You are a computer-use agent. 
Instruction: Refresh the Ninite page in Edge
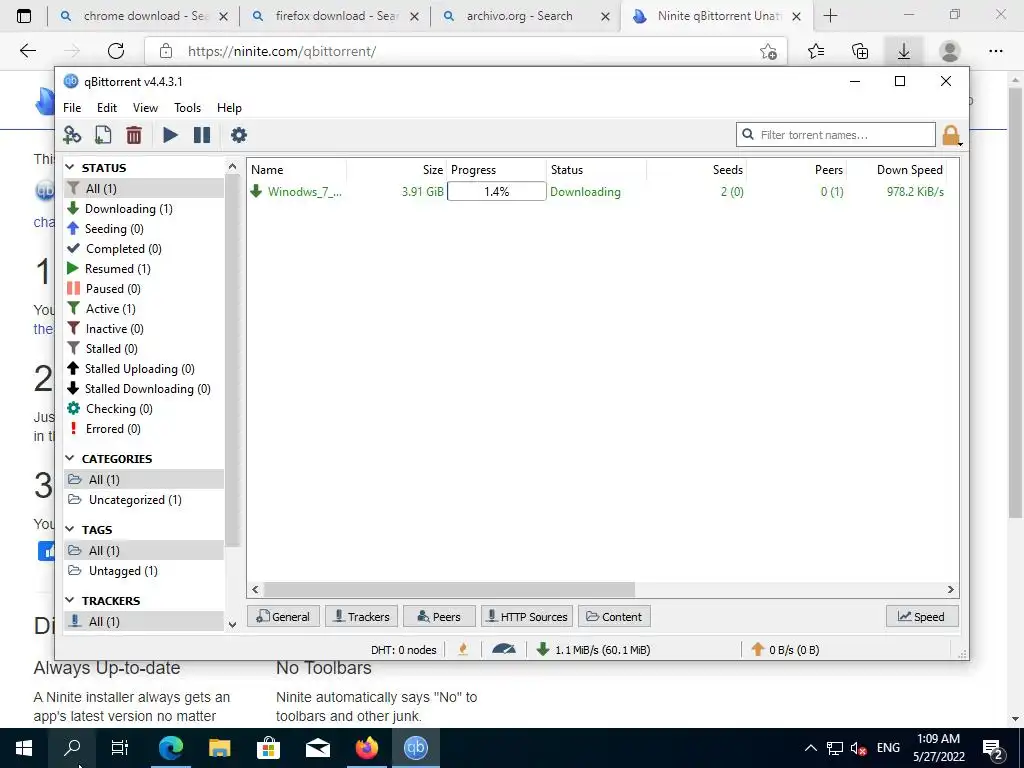click(116, 51)
